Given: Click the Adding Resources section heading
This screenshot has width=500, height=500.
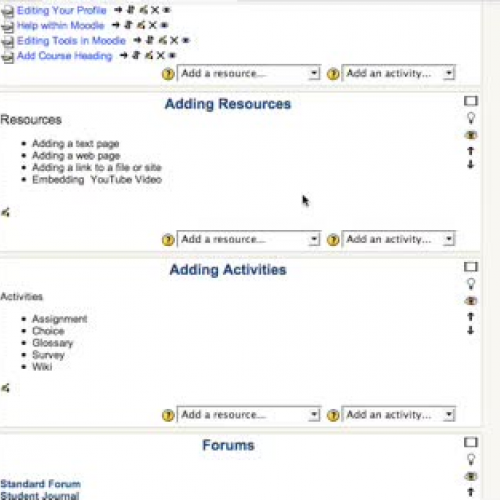Looking at the screenshot, I should [x=228, y=104].
